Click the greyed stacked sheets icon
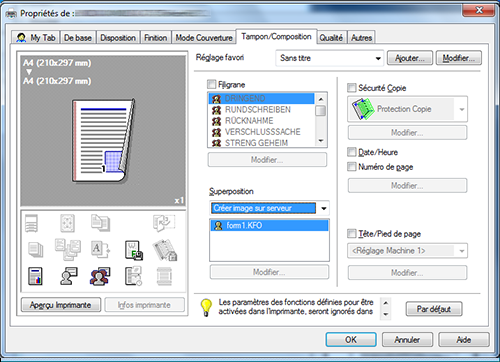This screenshot has height=362, width=500. 35,250
